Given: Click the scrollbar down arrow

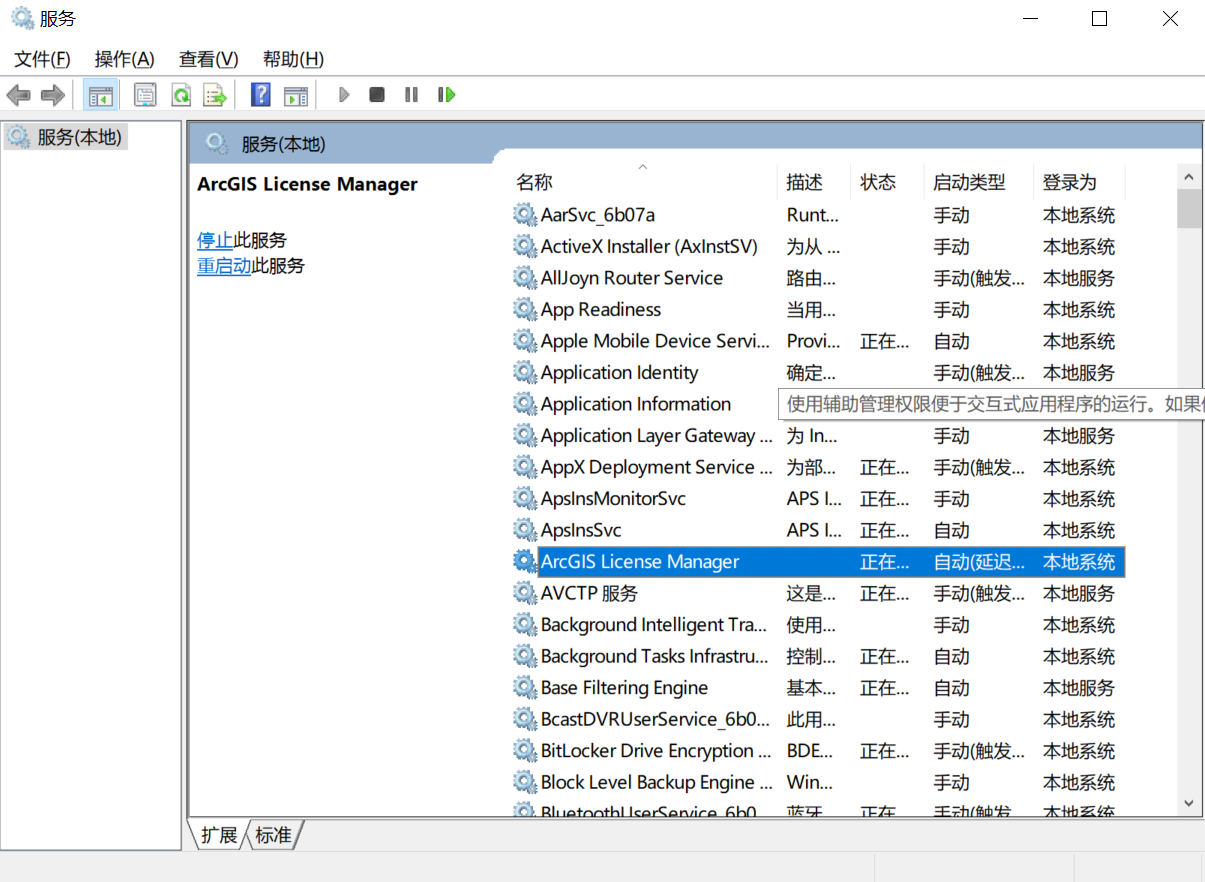Looking at the screenshot, I should tap(1189, 803).
